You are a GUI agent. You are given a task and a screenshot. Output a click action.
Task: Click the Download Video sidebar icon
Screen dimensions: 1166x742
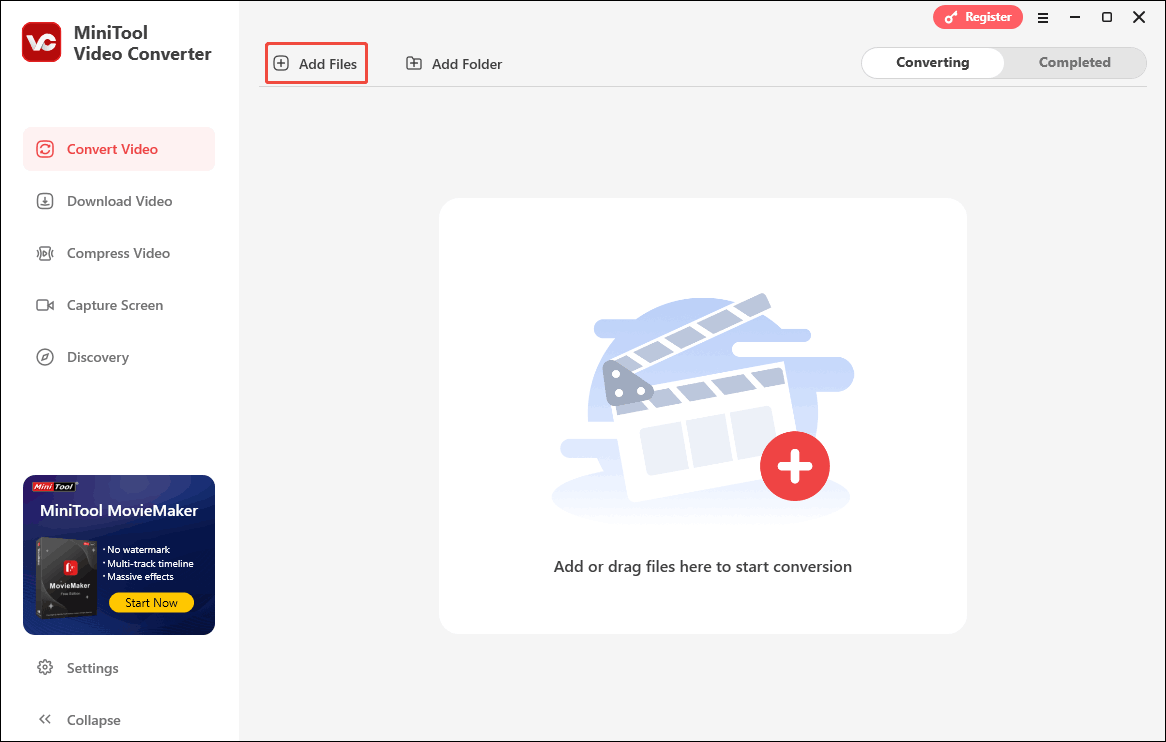[x=45, y=201]
